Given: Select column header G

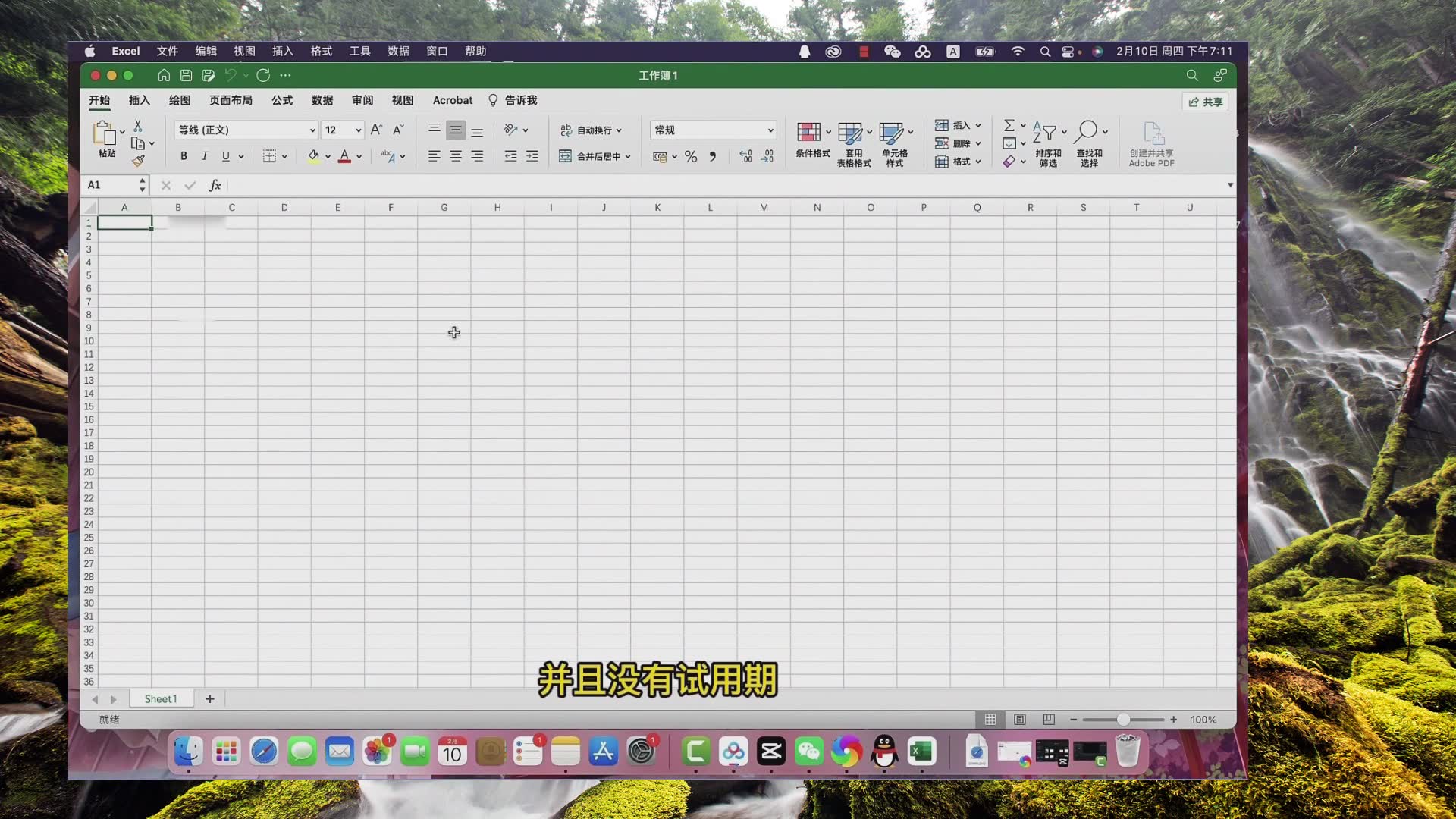Looking at the screenshot, I should pyautogui.click(x=444, y=207).
